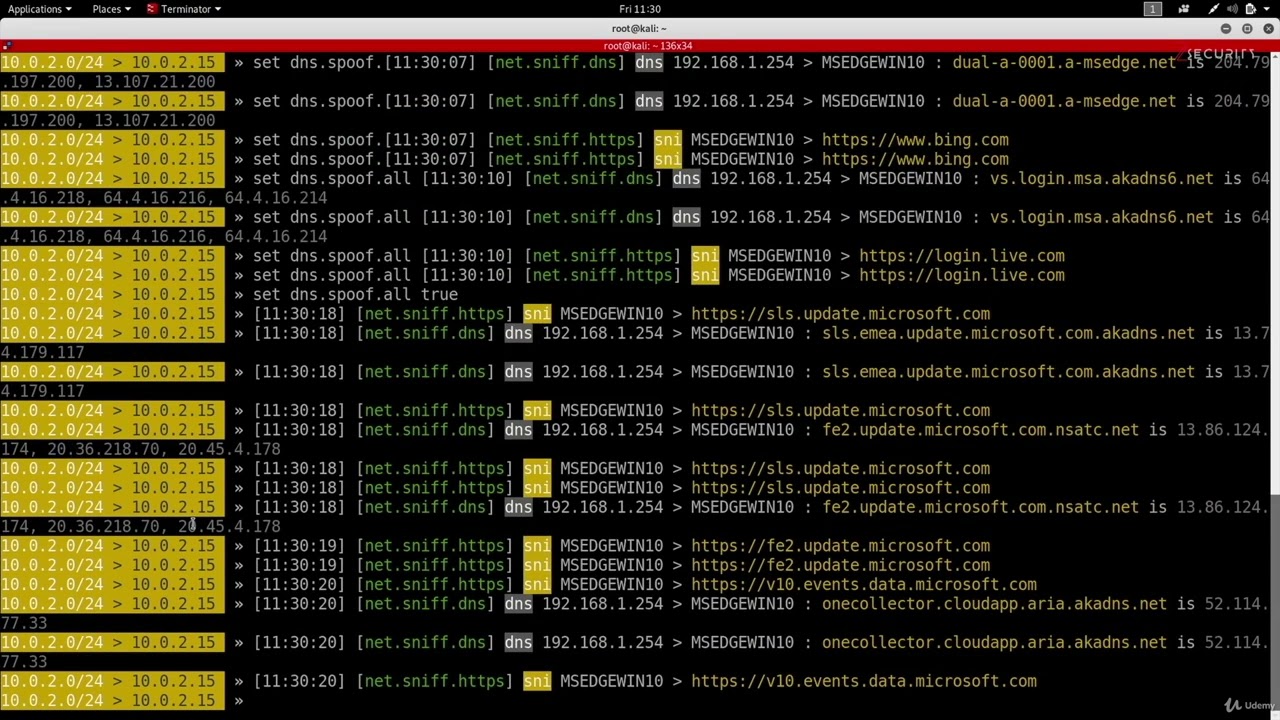The width and height of the screenshot is (1280, 720).
Task: Click the text 'set dns.spoof.all true'
Action: click(x=355, y=294)
